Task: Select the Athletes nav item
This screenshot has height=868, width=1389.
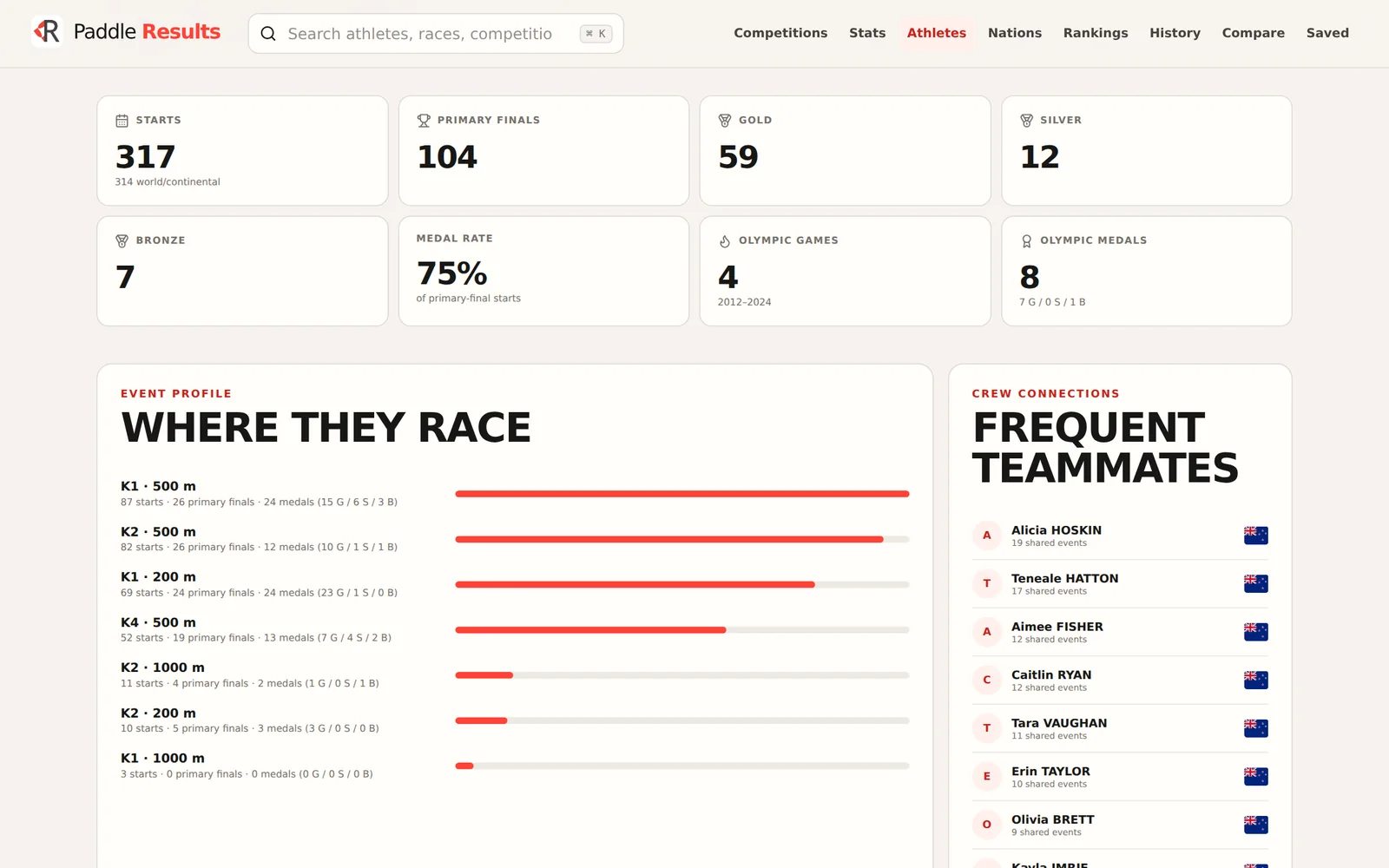Action: click(x=936, y=33)
